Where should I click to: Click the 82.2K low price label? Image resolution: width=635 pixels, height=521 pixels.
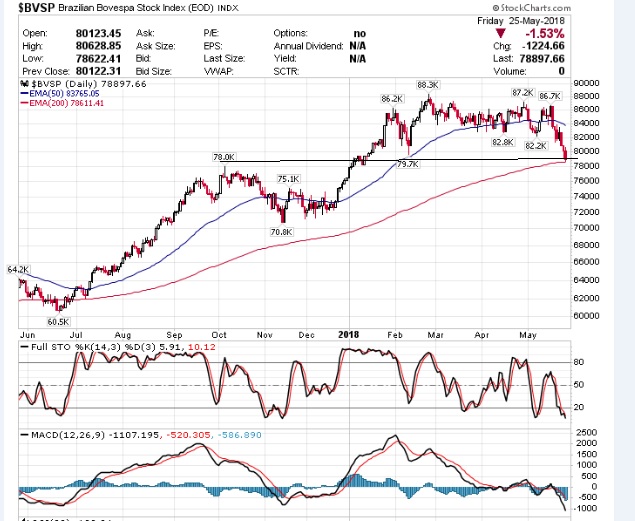pyautogui.click(x=535, y=146)
